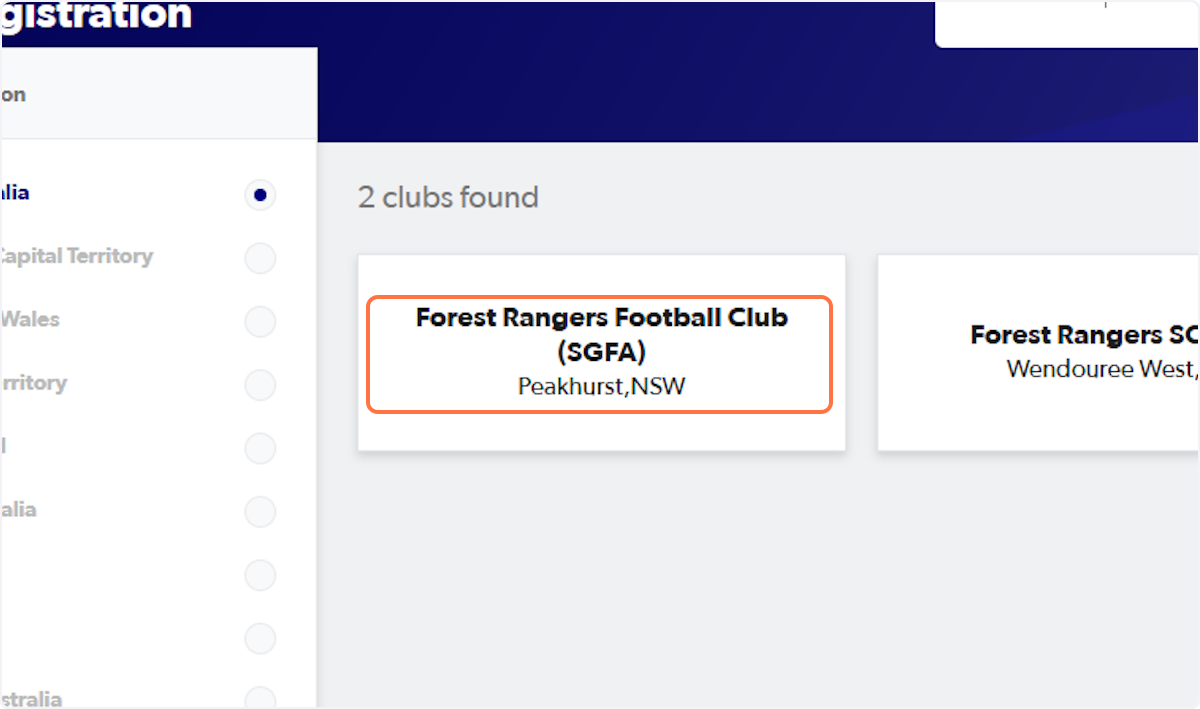Click the sidebar section header ending in 'on'
1200x709 pixels.
(11, 93)
